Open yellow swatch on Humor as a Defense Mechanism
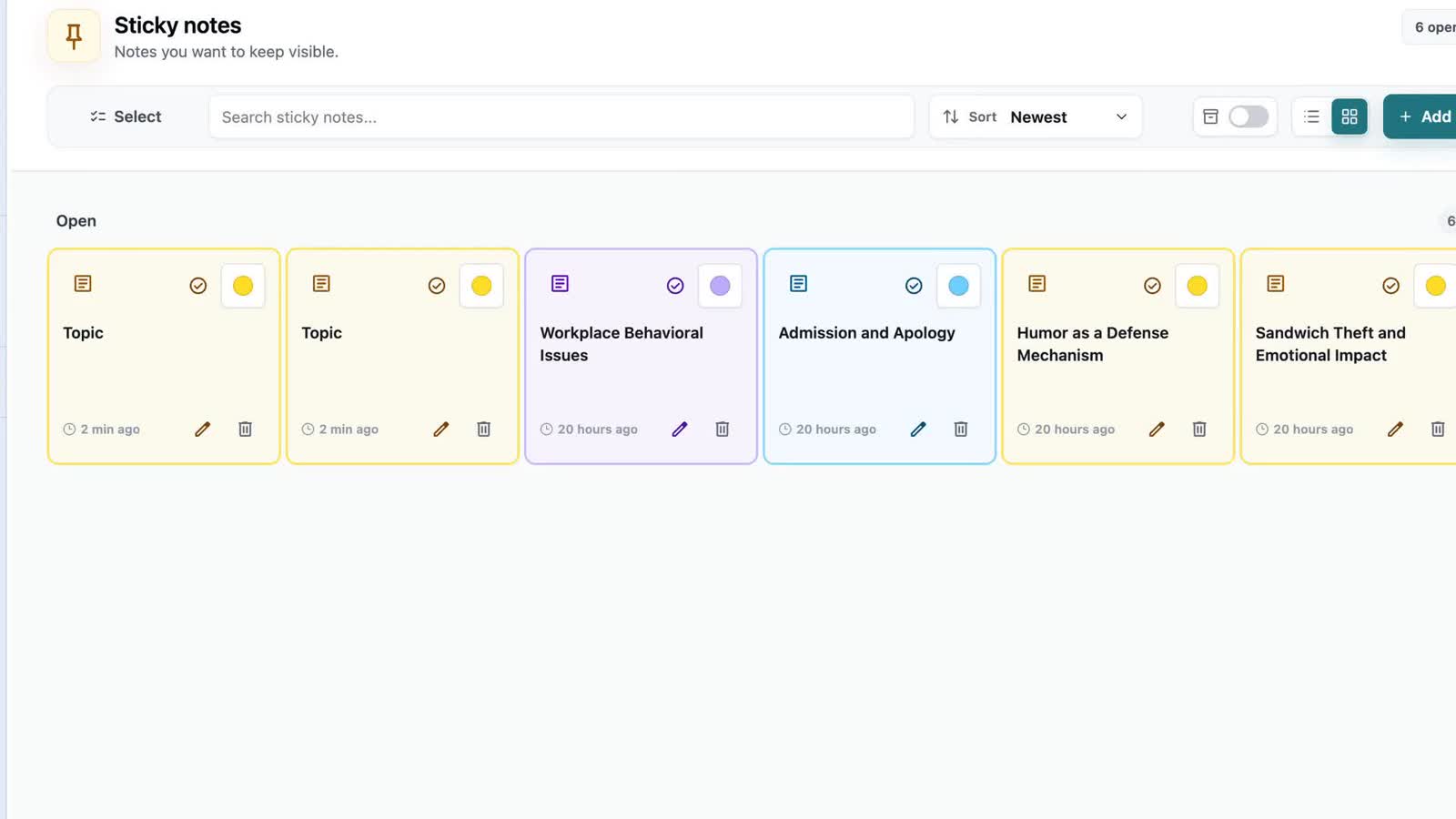This screenshot has height=819, width=1456. coord(1197,286)
